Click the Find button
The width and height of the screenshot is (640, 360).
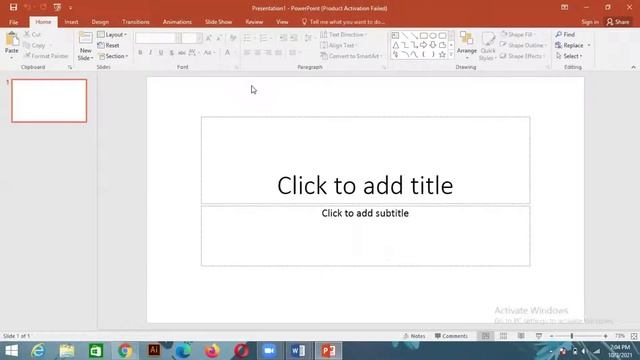565,35
